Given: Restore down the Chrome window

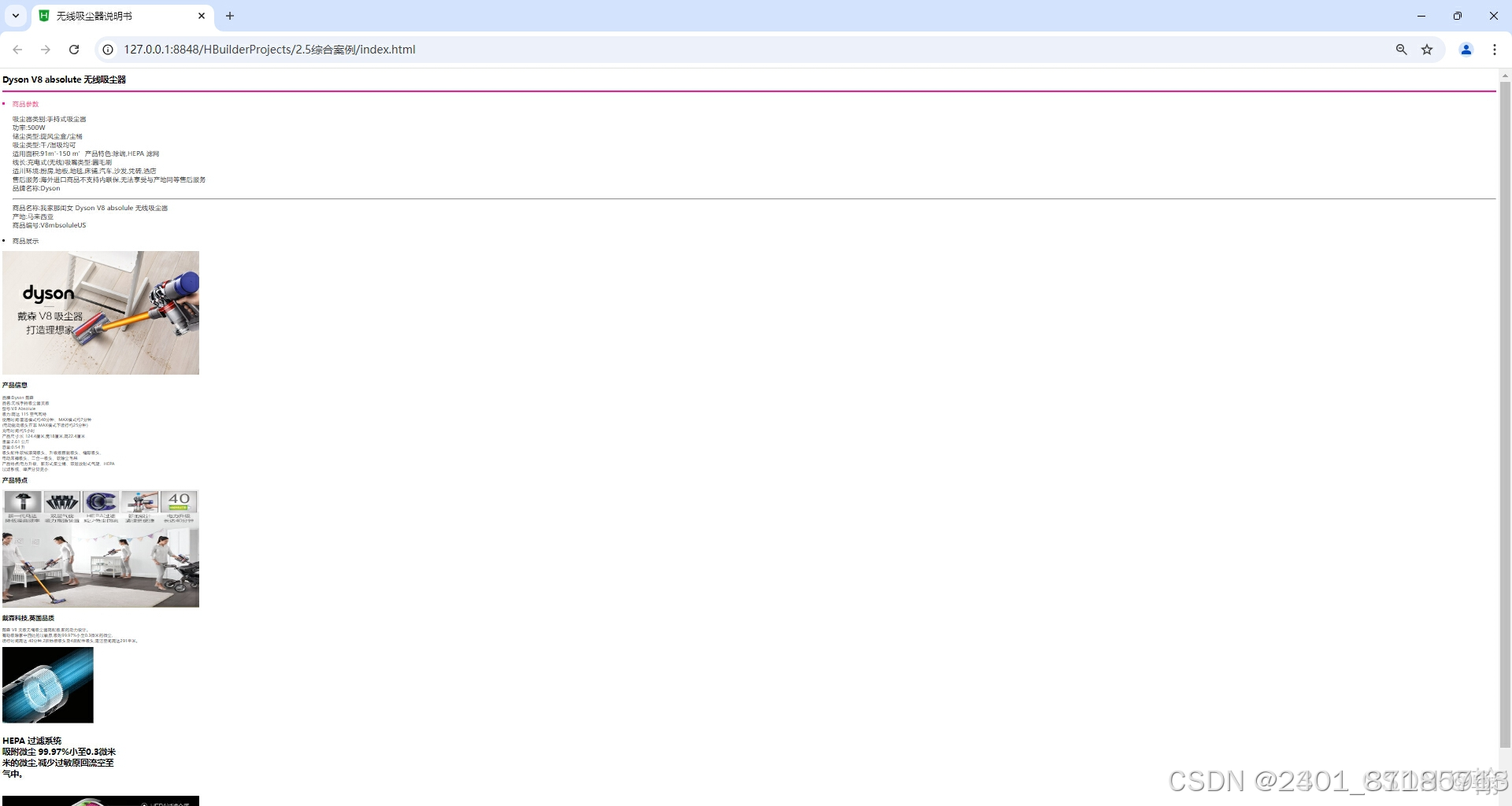Looking at the screenshot, I should click(x=1458, y=16).
